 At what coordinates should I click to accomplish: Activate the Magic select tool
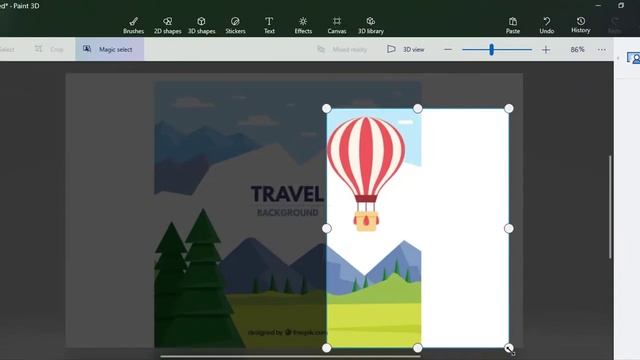109,49
